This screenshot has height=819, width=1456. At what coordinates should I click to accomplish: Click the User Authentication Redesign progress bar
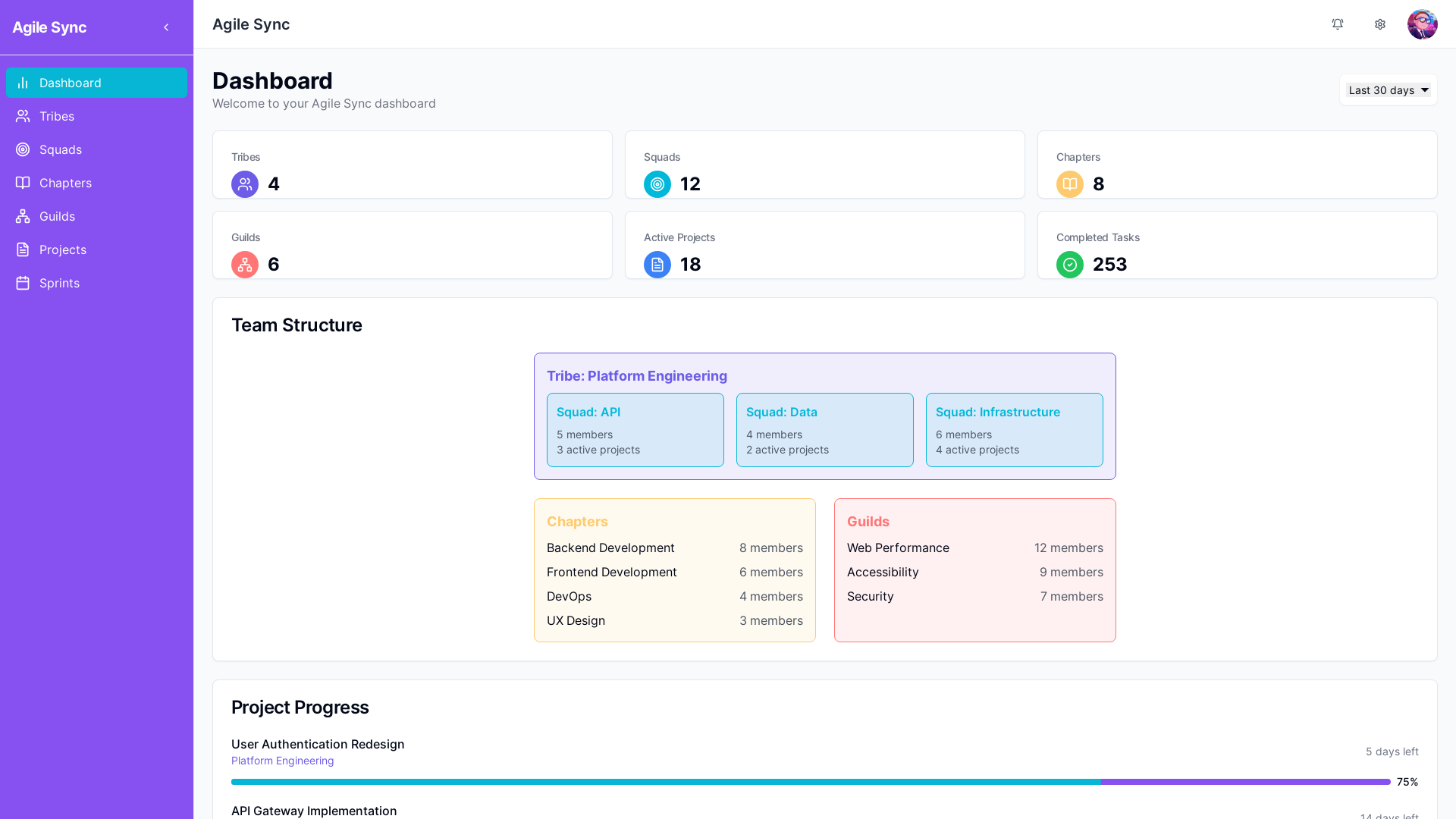(x=811, y=782)
